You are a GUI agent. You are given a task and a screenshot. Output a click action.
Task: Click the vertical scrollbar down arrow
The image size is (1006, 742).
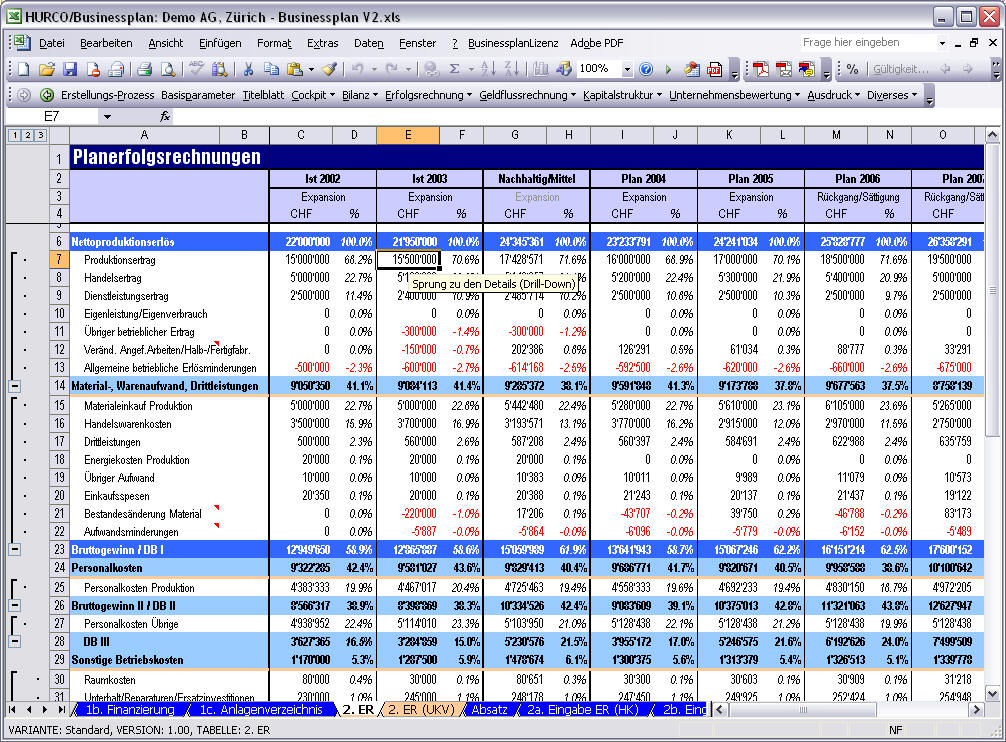point(992,693)
